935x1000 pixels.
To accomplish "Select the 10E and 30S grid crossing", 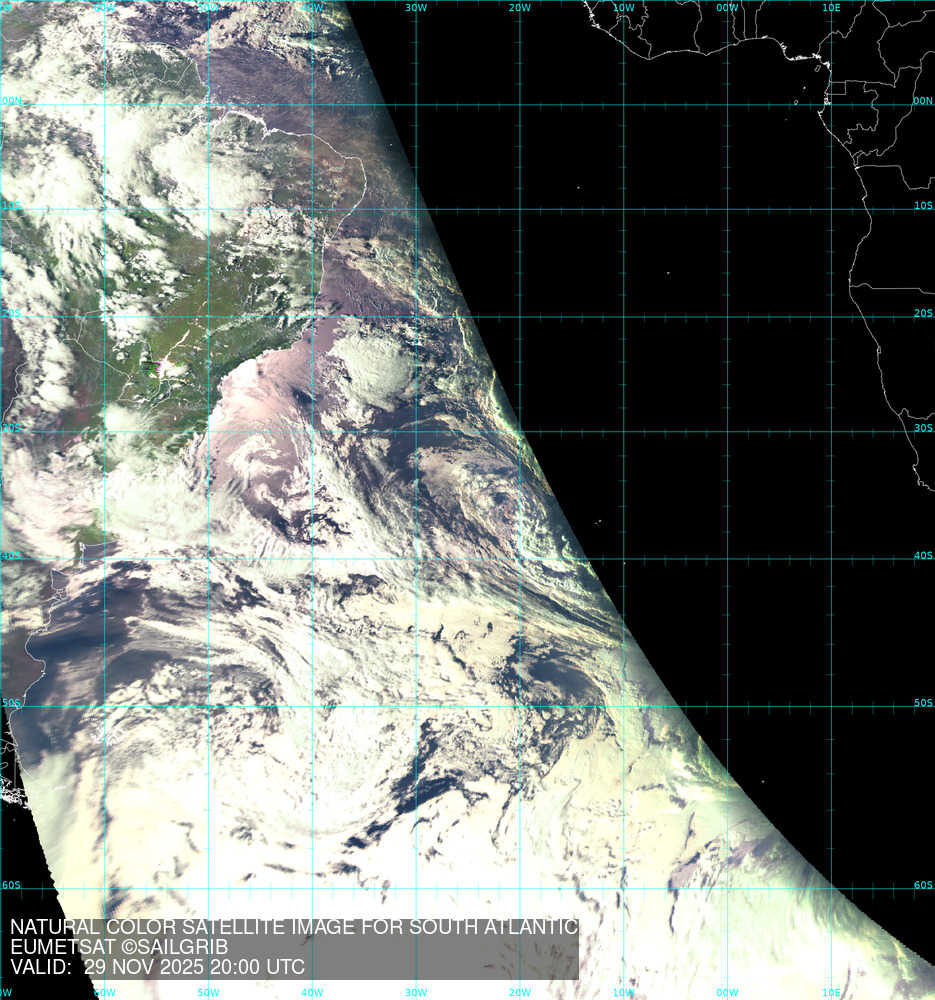I will point(832,432).
